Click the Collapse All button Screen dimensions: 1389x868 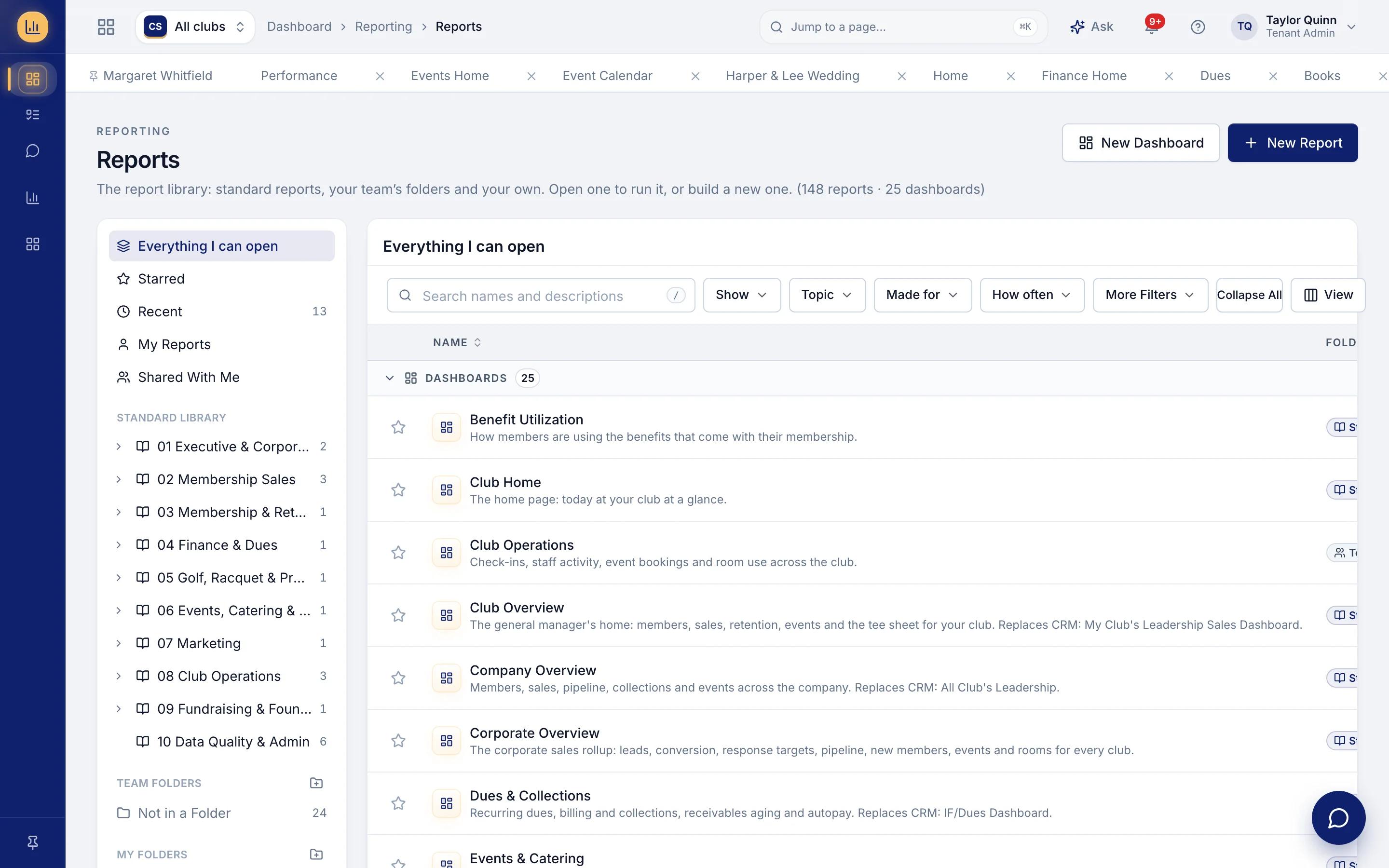1249,295
